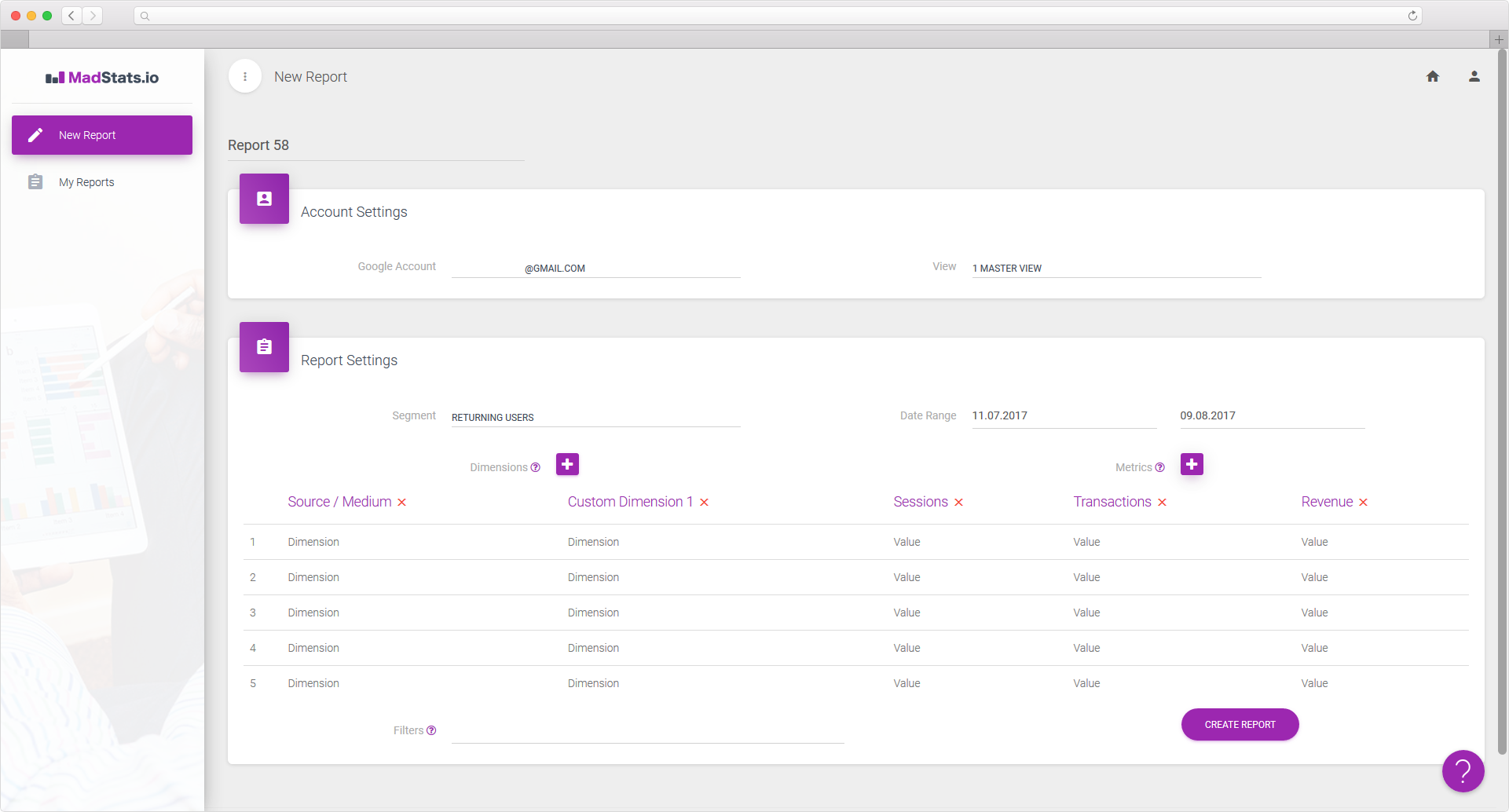This screenshot has width=1509, height=812.
Task: Open the Segment dropdown Returning Users
Action: pyautogui.click(x=595, y=417)
